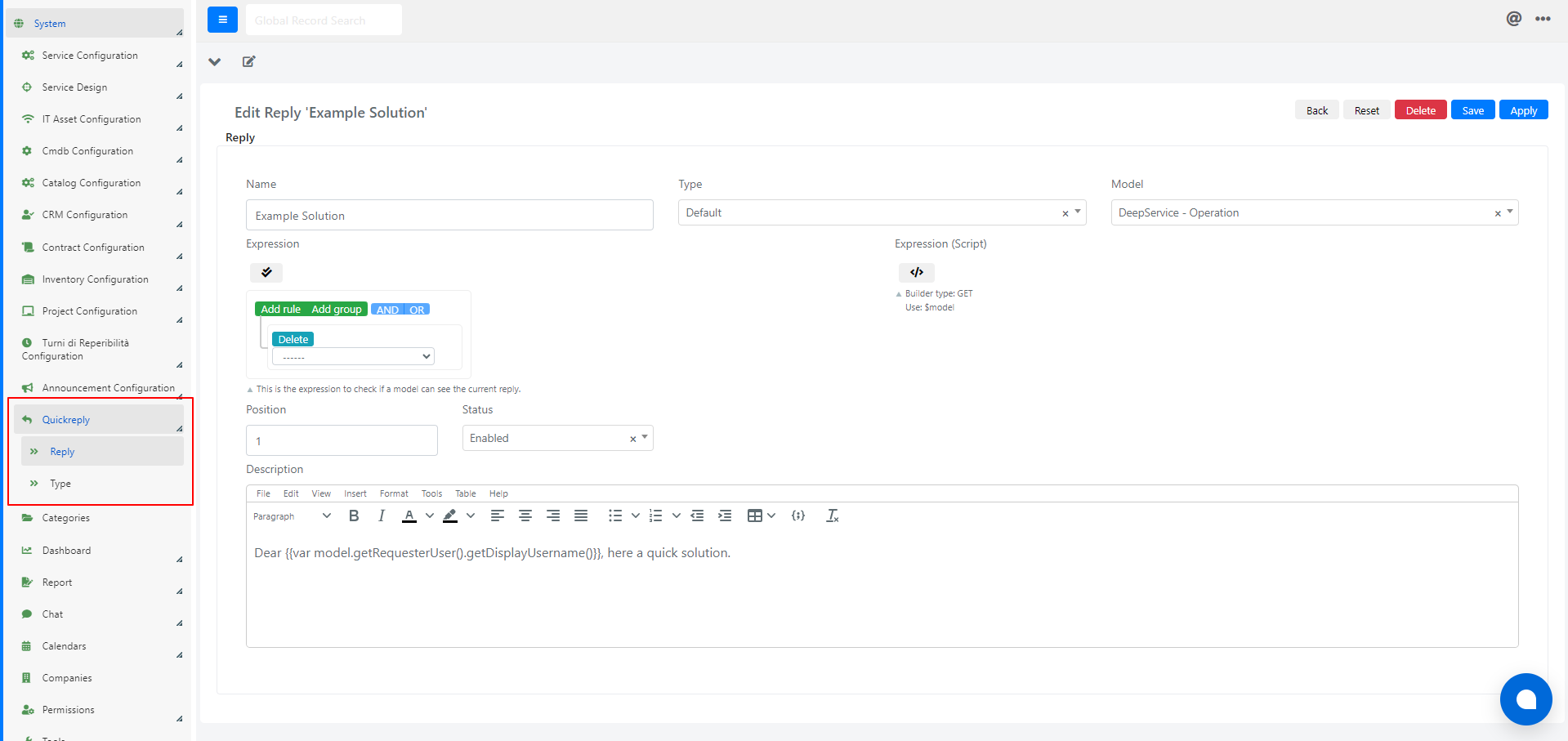Click the blue hamburger menu button
Image resolution: width=1568 pixels, height=741 pixels.
222,20
